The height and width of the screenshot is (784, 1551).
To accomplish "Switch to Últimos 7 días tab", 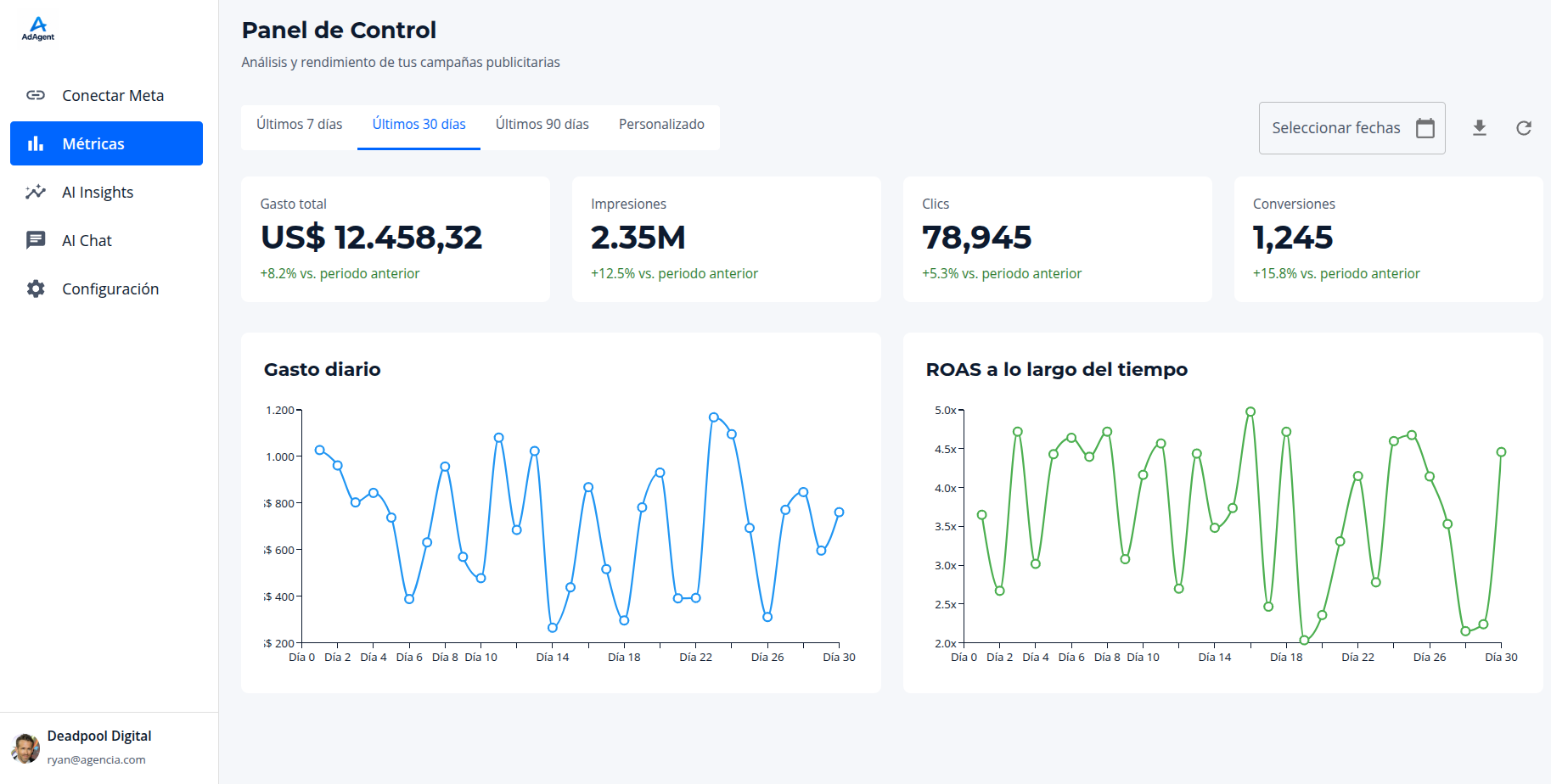I will [299, 124].
